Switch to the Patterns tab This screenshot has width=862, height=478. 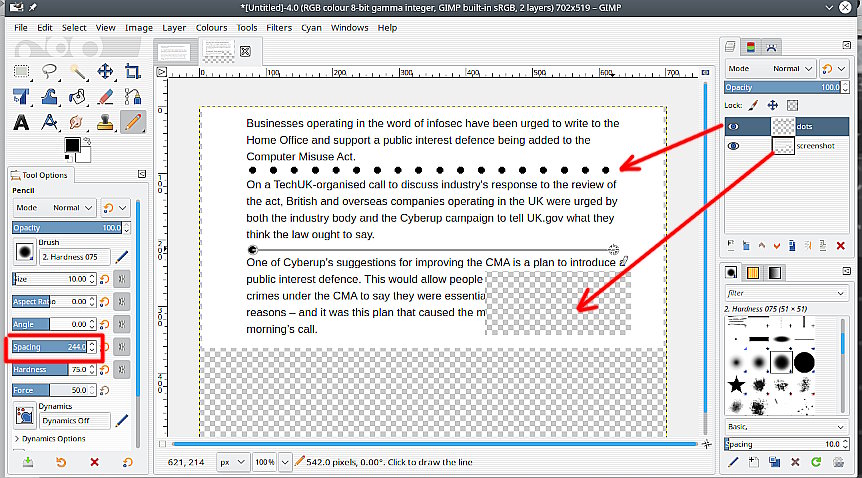pyautogui.click(x=753, y=273)
